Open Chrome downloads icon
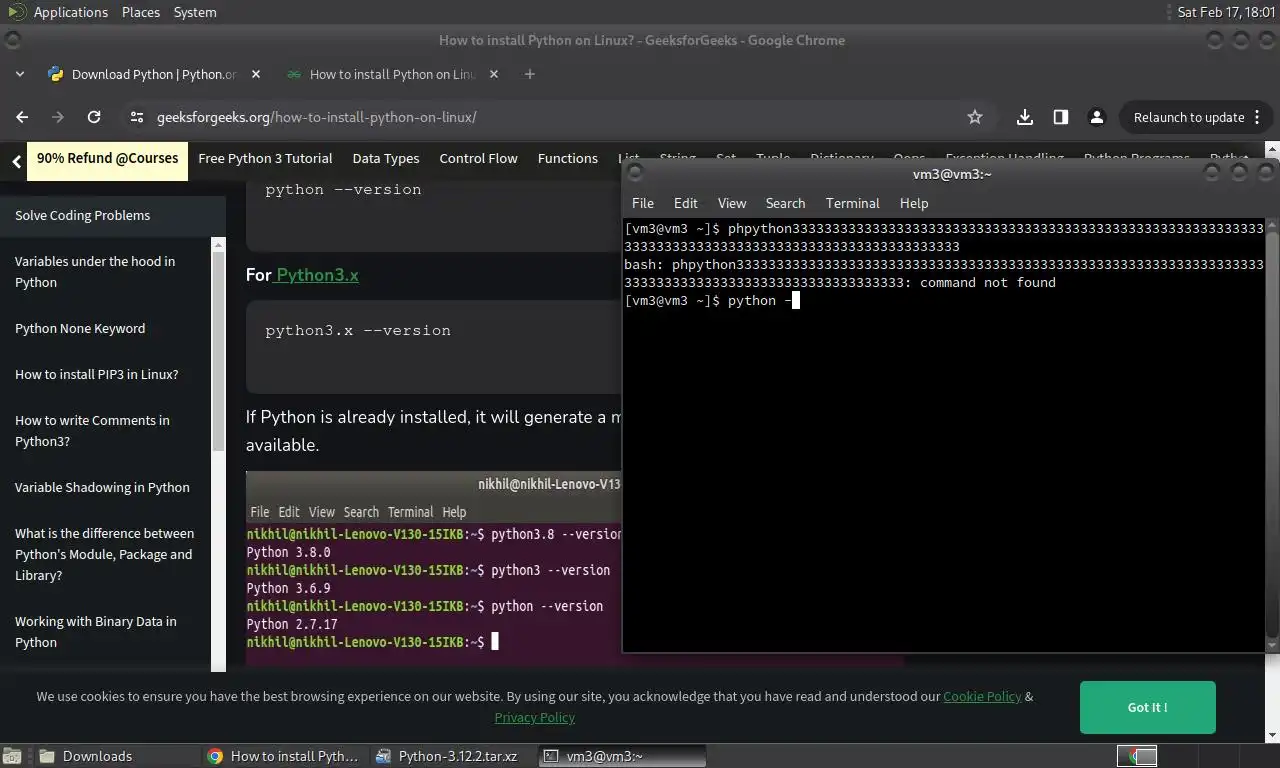This screenshot has height=768, width=1280. coord(1025,117)
